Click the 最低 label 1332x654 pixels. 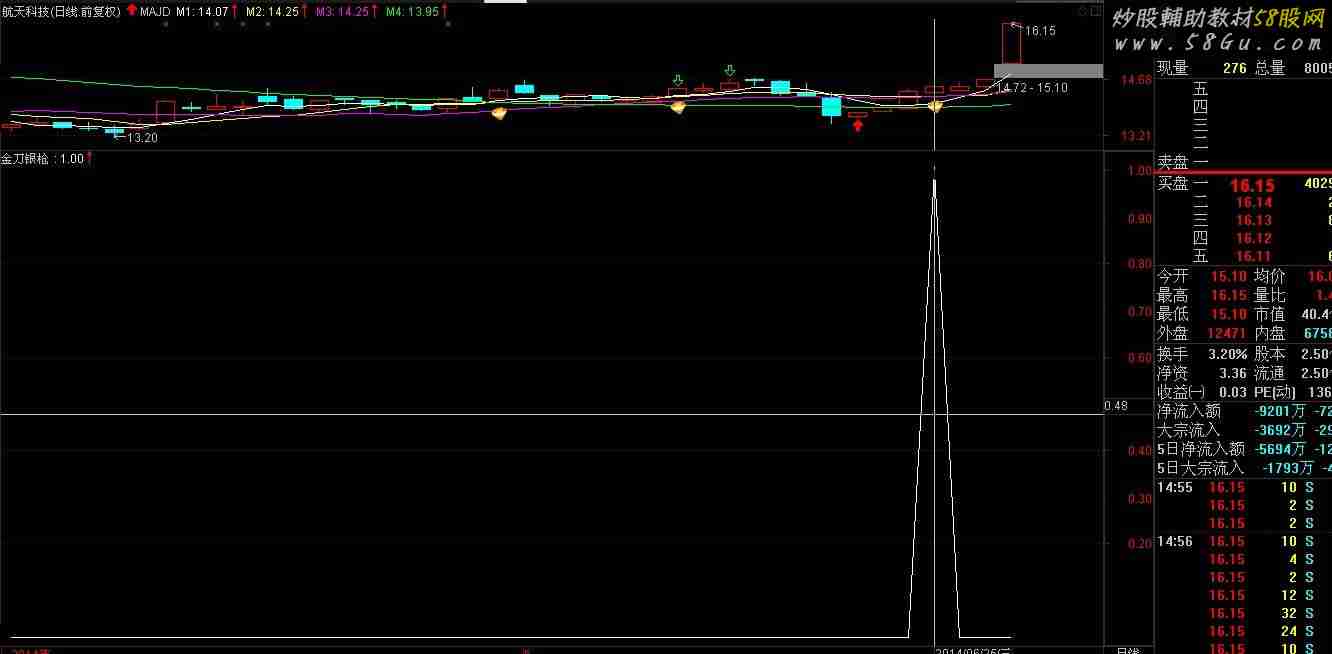click(x=1173, y=315)
